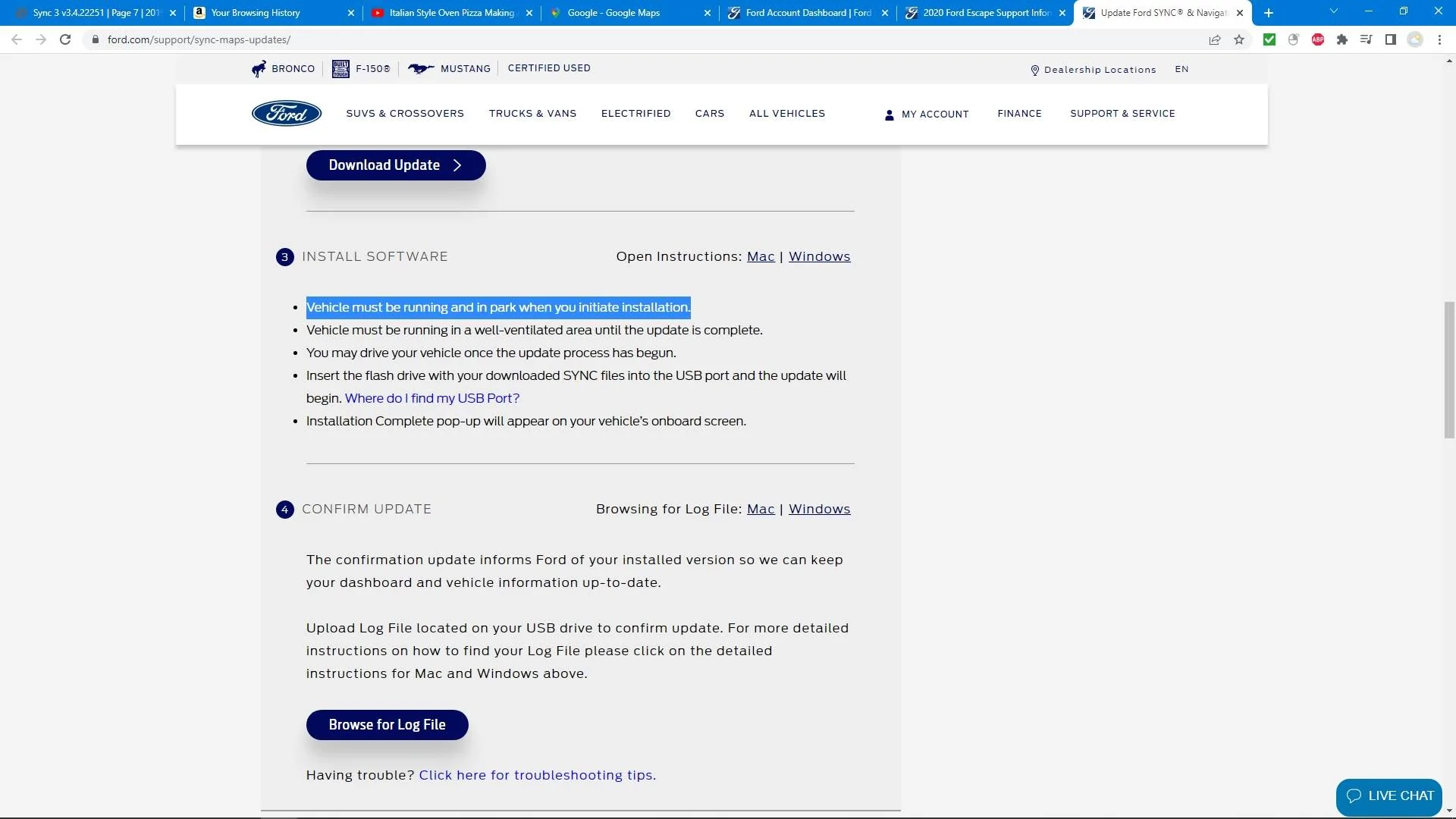
Task: Click the dealership location pin icon
Action: coord(1034,70)
